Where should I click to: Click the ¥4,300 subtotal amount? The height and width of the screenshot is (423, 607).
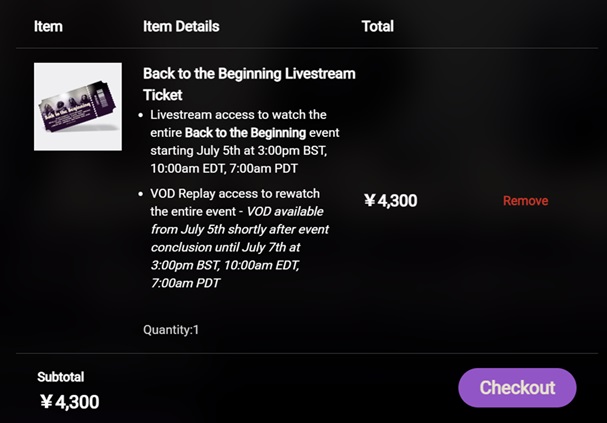point(69,402)
